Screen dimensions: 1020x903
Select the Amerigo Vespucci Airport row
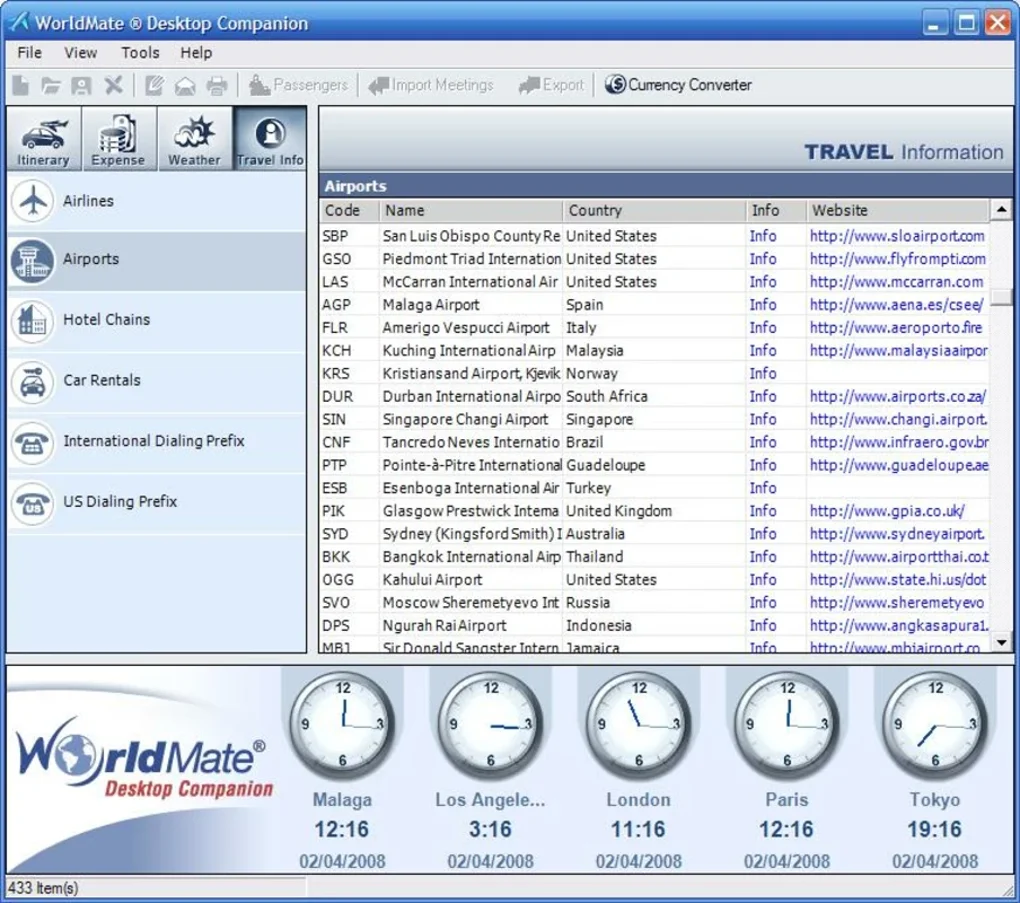[654, 328]
